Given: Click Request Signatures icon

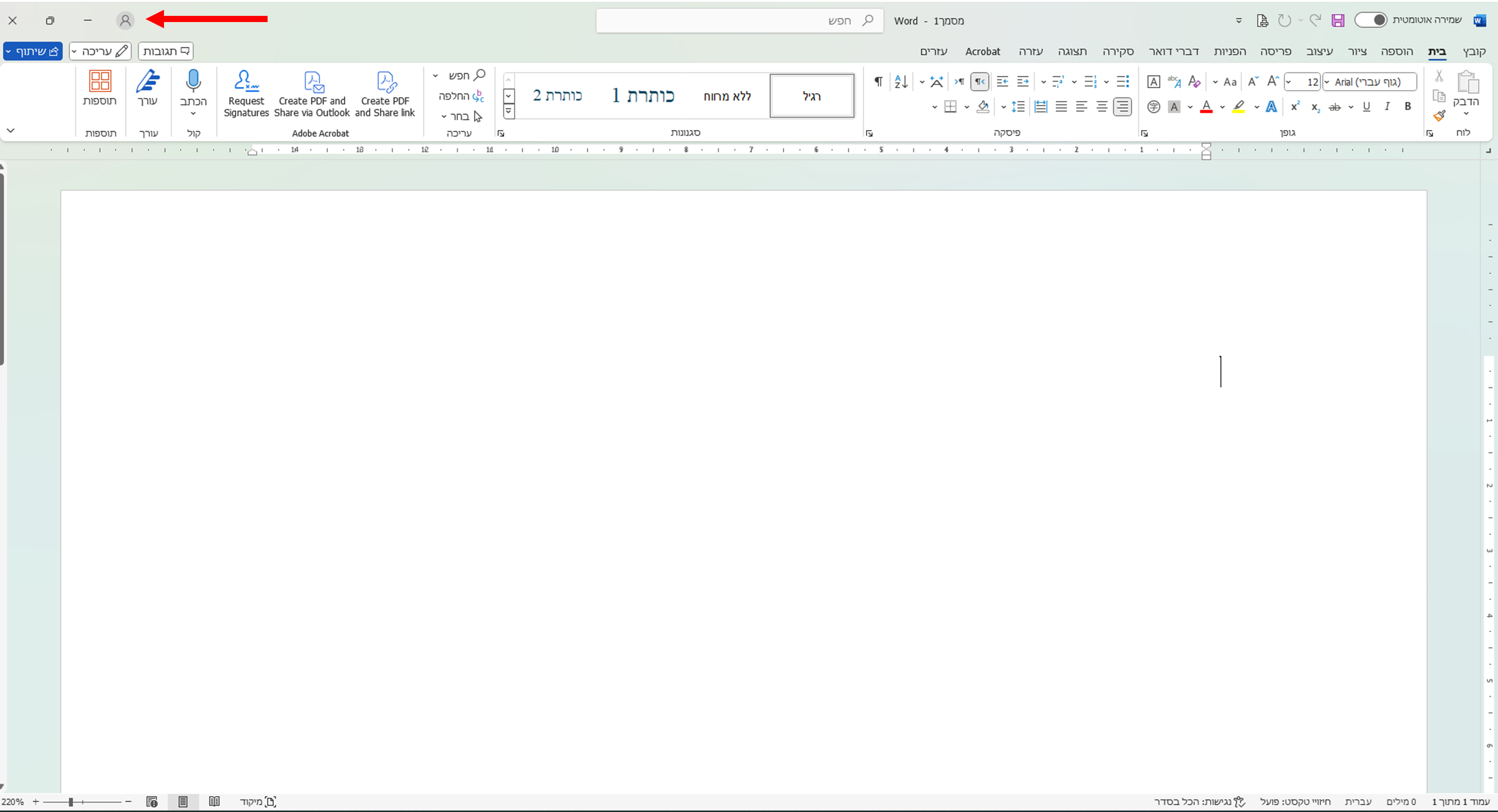Looking at the screenshot, I should pos(246,82).
